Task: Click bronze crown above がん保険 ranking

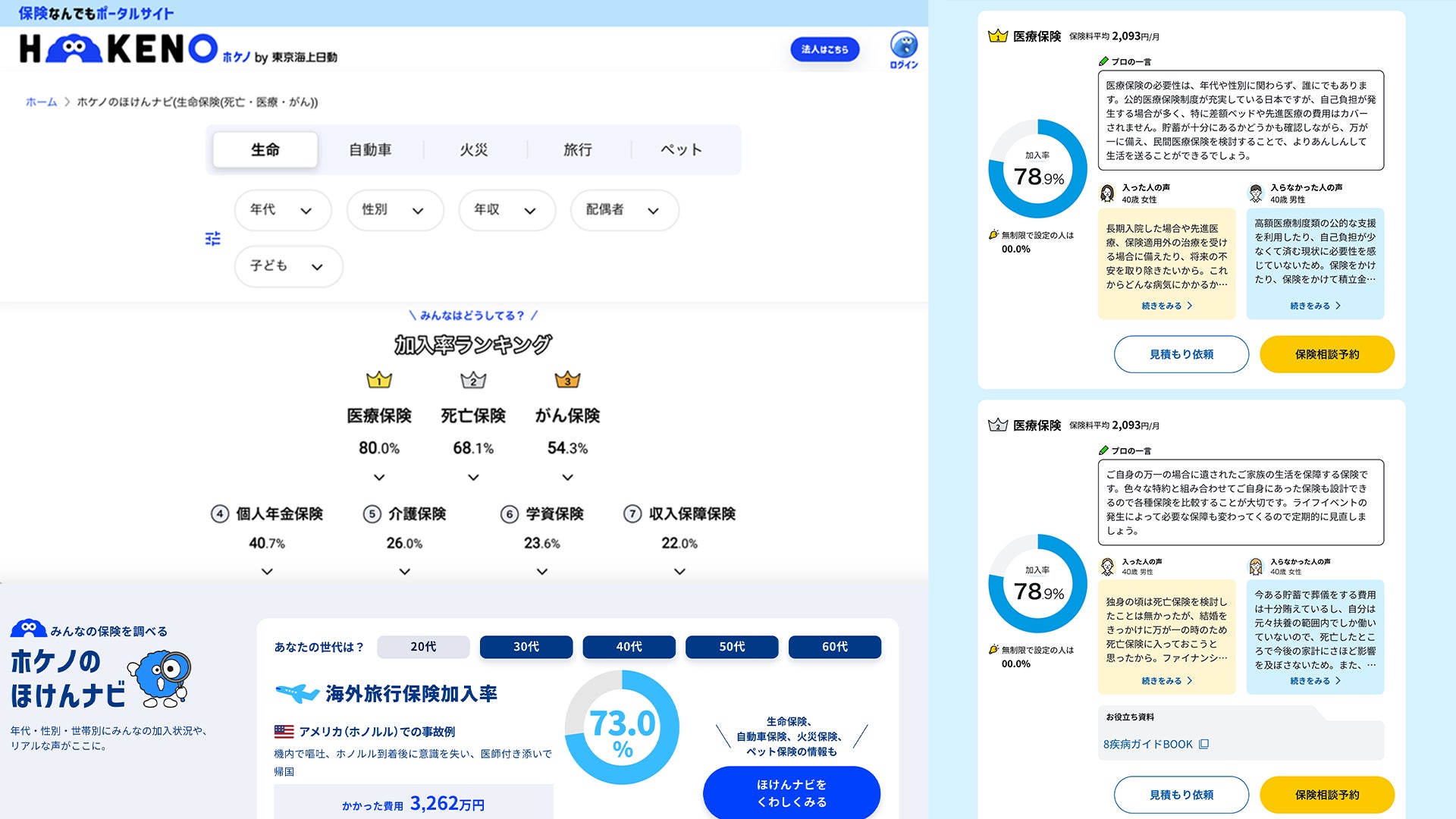Action: coord(567,379)
